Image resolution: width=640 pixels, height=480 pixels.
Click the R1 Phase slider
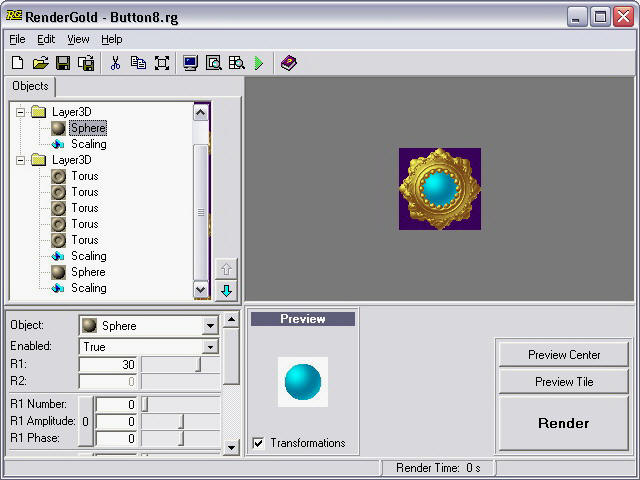click(180, 438)
